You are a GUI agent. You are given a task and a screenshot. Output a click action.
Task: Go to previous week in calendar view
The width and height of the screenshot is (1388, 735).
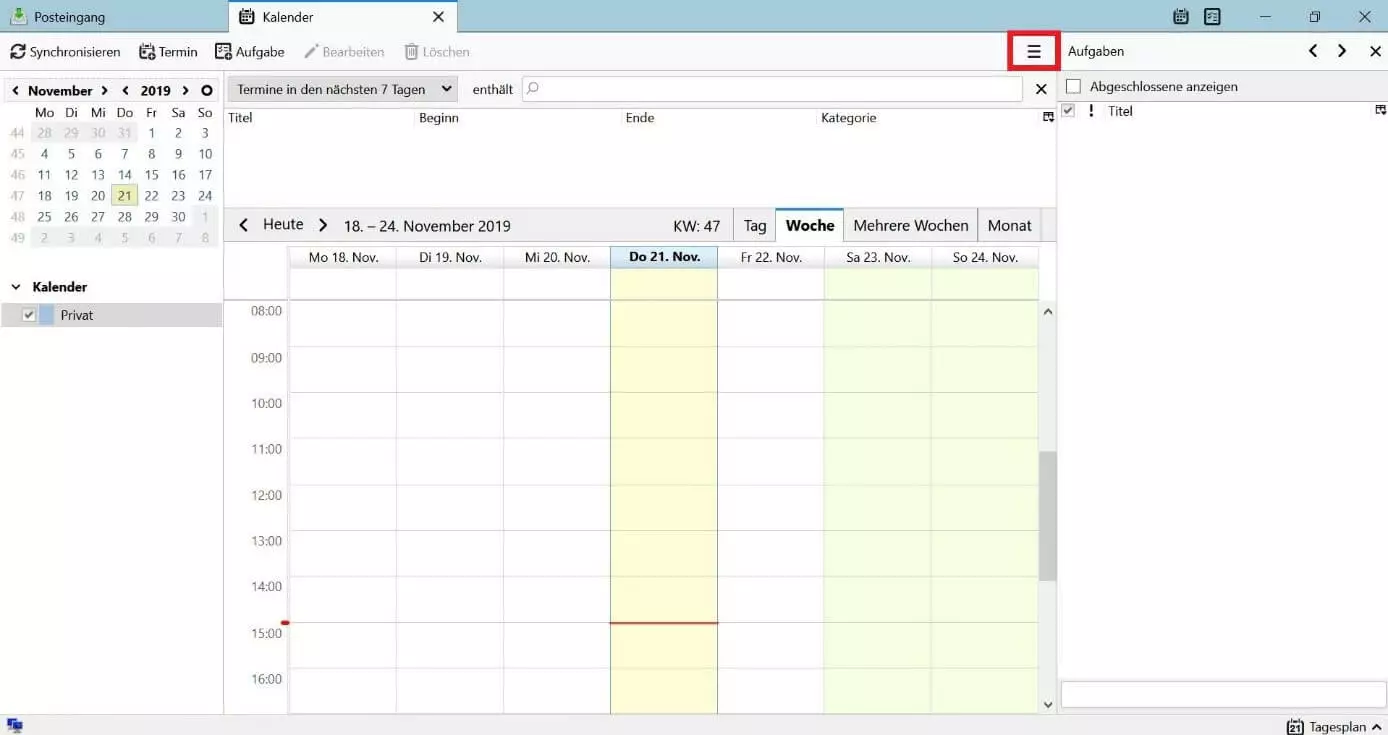click(244, 225)
